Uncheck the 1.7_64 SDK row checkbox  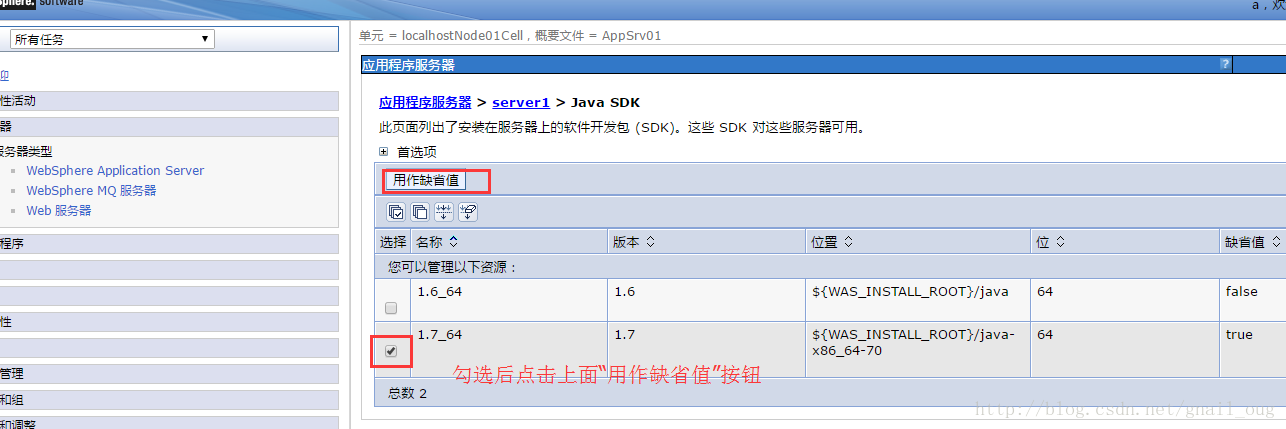coord(391,351)
